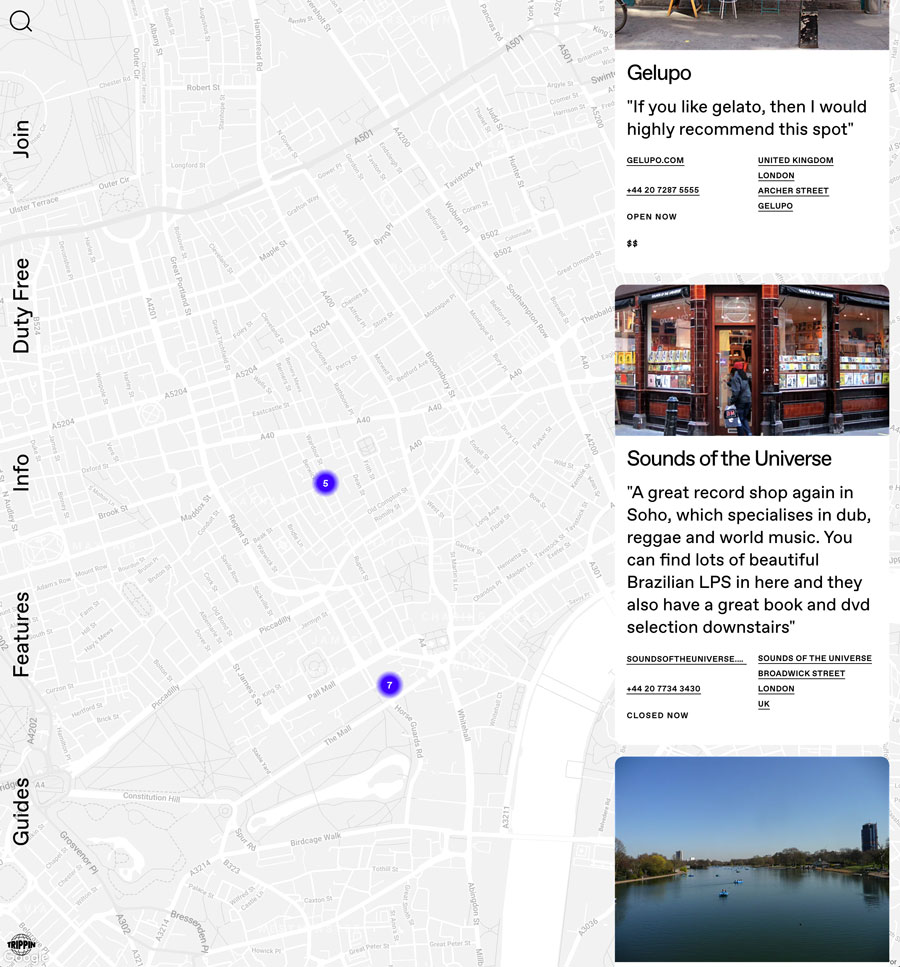Open the Duty Free section
Viewport: 900px width, 967px height.
(x=20, y=305)
